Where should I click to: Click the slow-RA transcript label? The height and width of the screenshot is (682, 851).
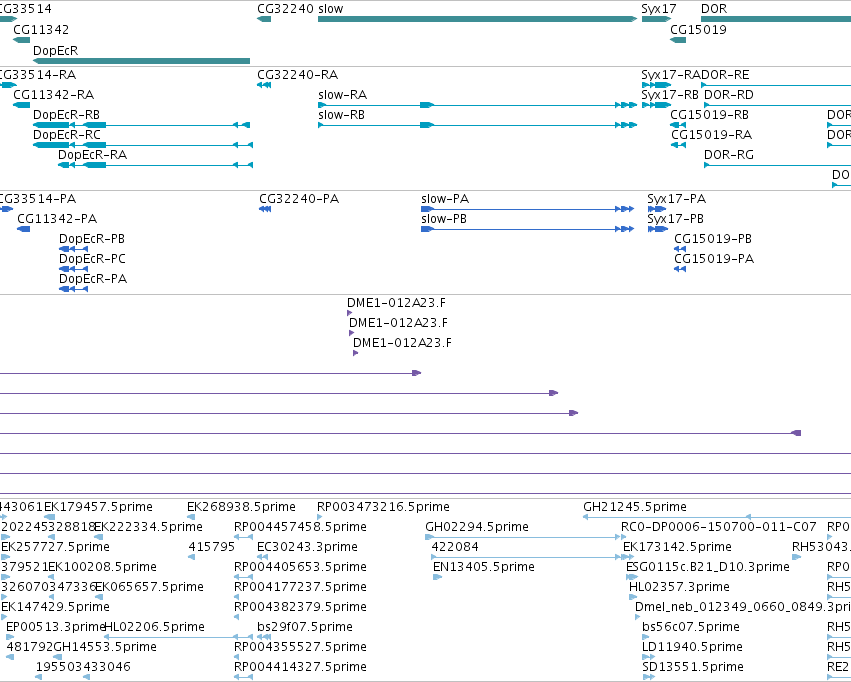[x=342, y=95]
